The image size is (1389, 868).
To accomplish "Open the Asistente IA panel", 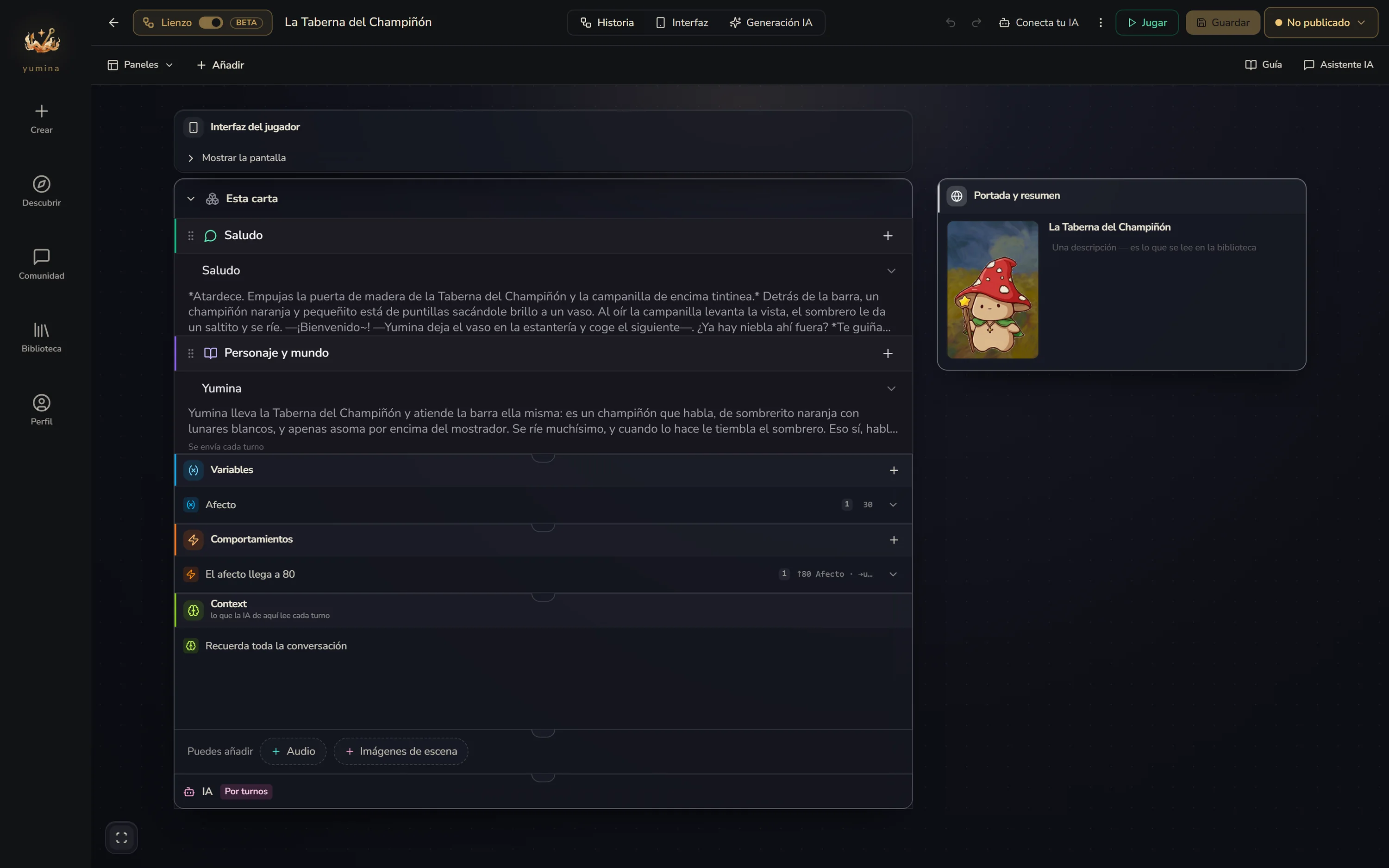I will click(x=1339, y=64).
